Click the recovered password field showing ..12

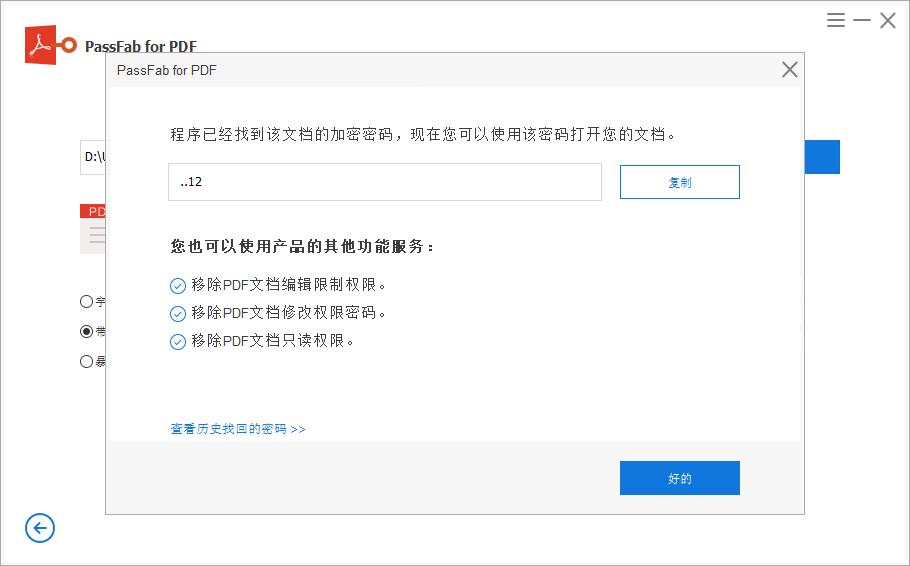(385, 182)
